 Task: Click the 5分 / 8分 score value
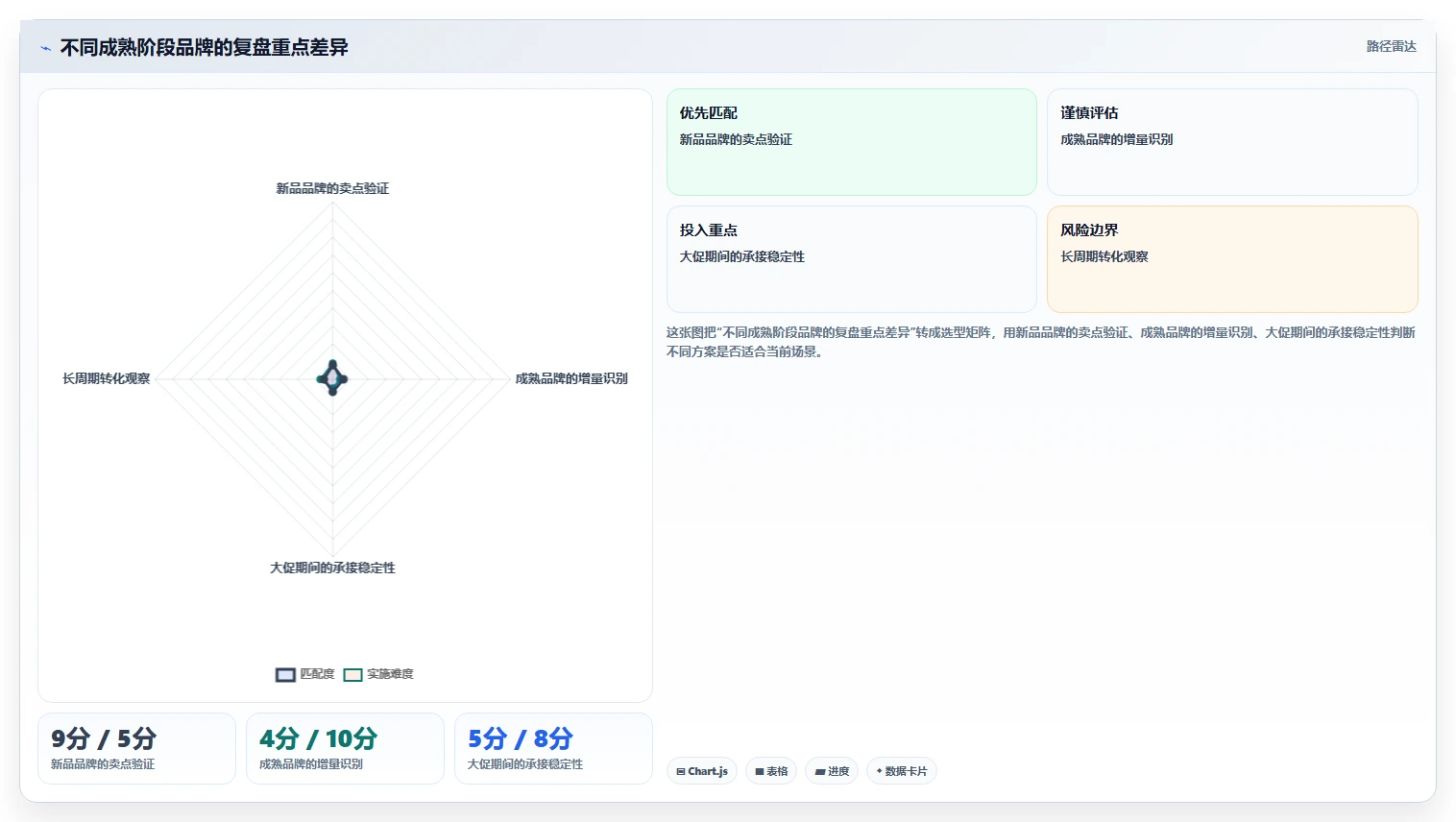(x=520, y=738)
